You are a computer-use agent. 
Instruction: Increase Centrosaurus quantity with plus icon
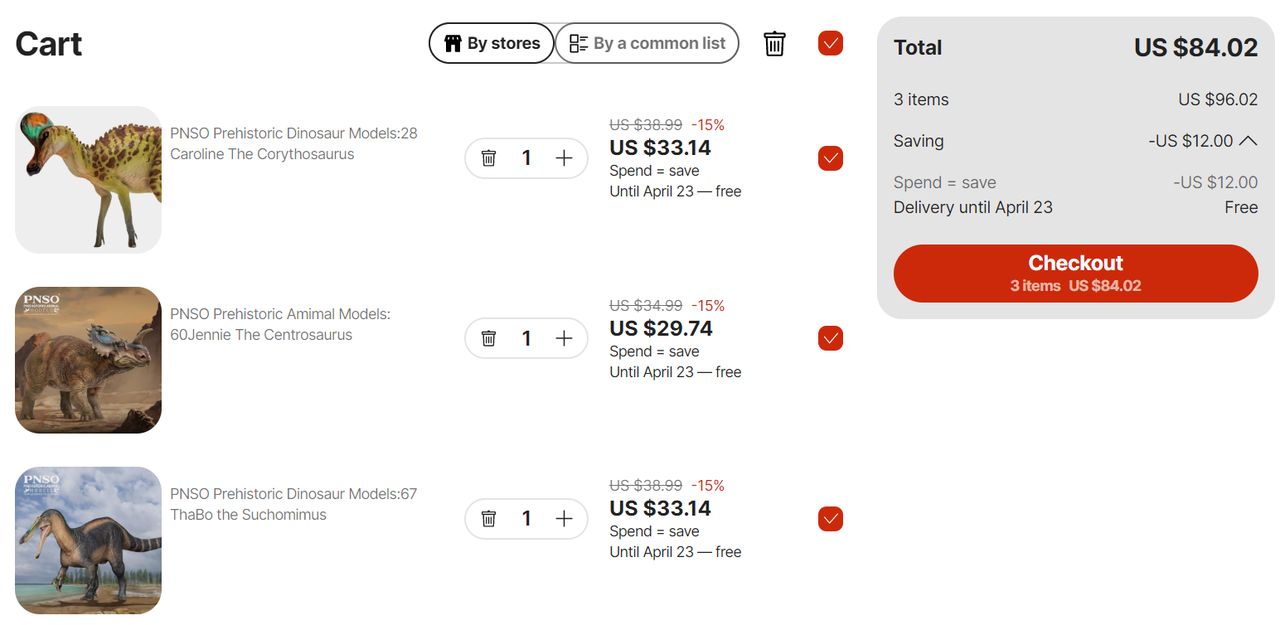pyautogui.click(x=564, y=338)
